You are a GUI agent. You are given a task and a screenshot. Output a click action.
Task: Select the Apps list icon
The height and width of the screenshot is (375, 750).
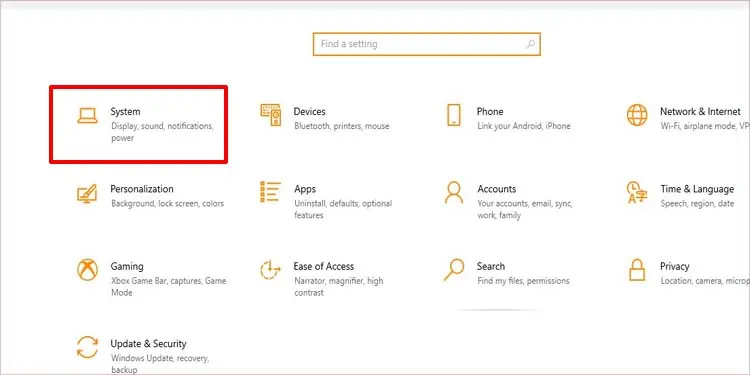coord(270,192)
